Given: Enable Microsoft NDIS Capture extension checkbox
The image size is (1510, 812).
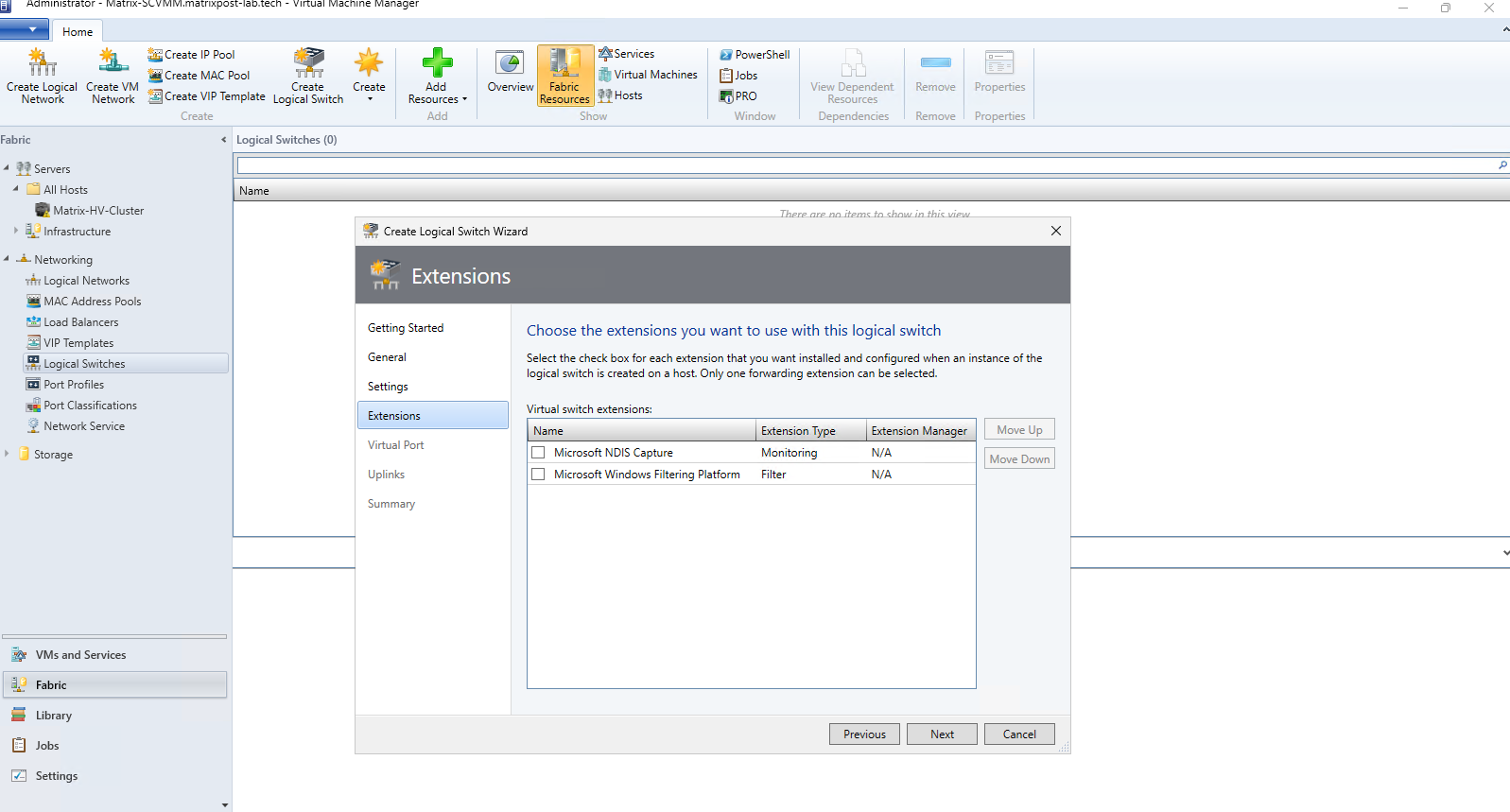Looking at the screenshot, I should (x=538, y=453).
